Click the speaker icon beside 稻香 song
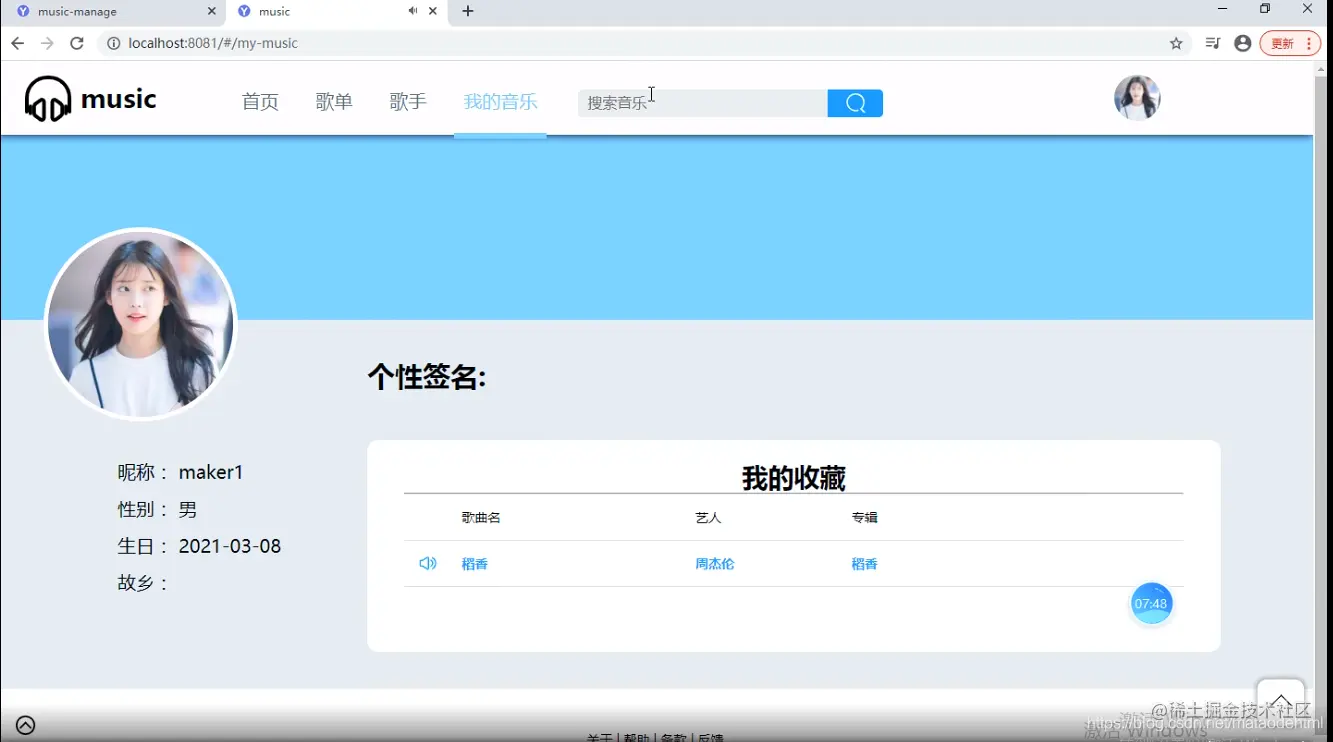Screen dimensions: 1333x742 pyautogui.click(x=428, y=563)
